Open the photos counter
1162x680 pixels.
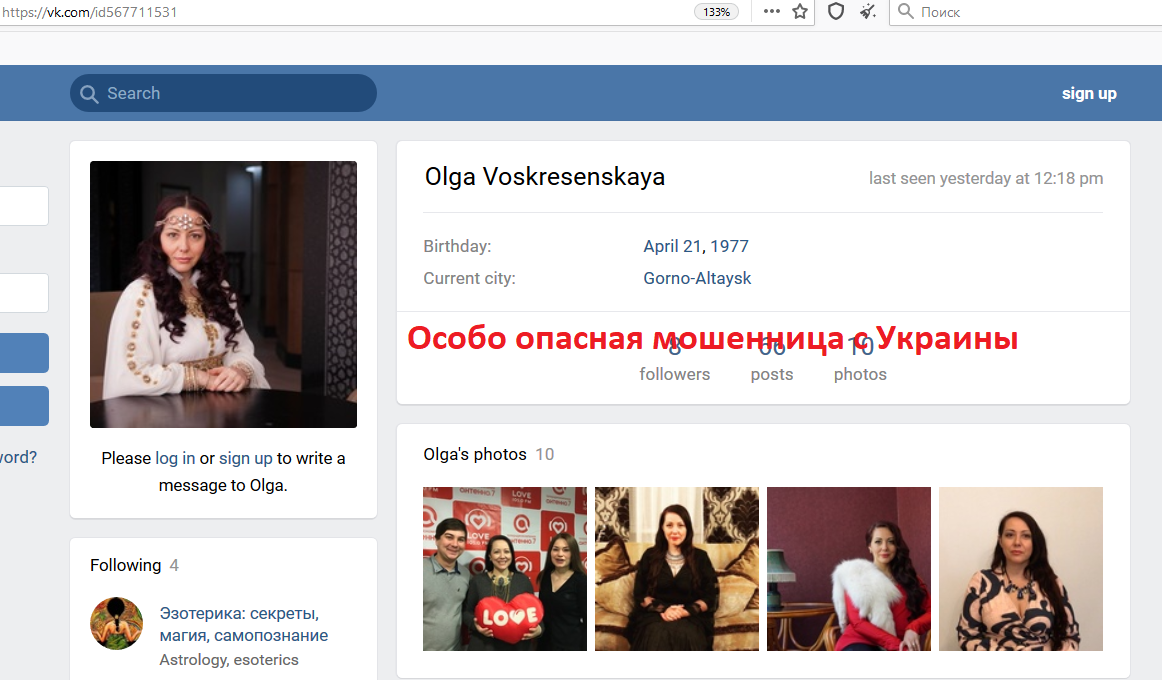click(x=860, y=361)
